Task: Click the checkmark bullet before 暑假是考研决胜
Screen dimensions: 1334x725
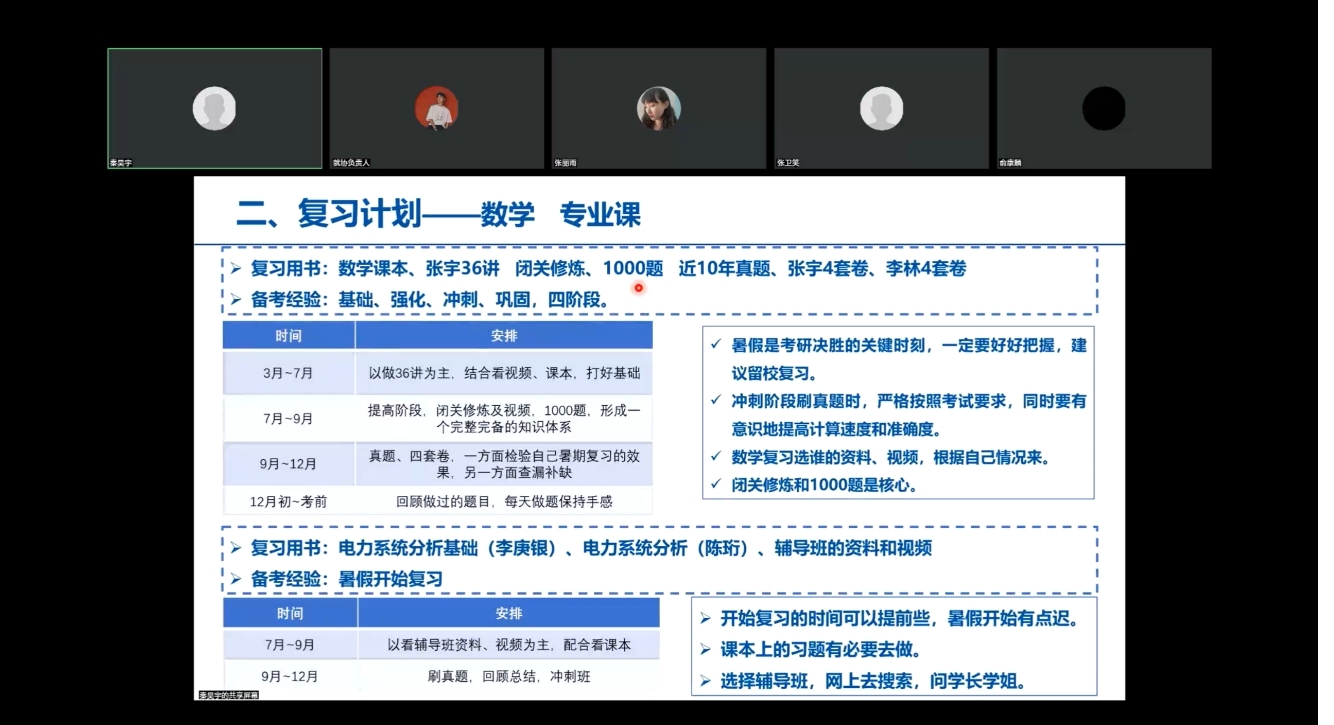Action: 716,345
